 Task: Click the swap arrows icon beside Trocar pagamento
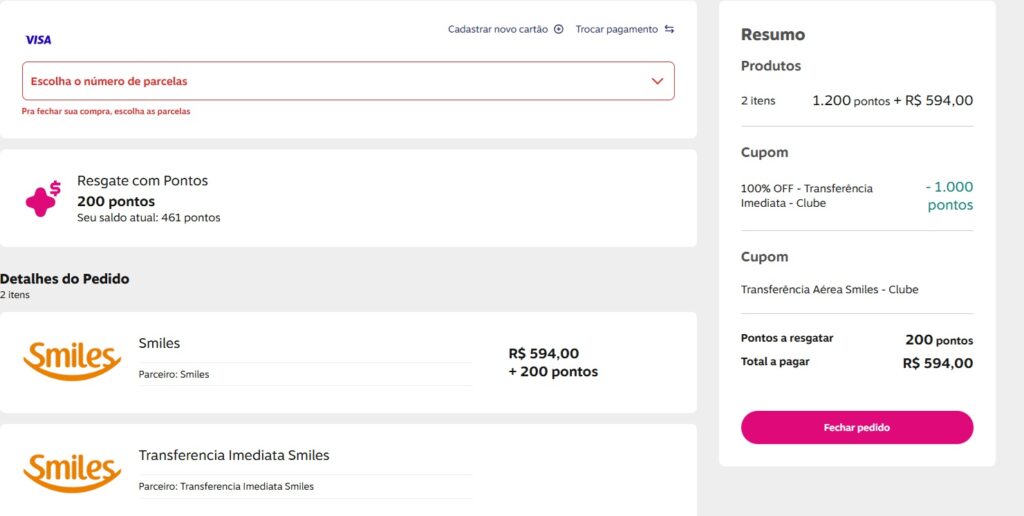coord(669,29)
